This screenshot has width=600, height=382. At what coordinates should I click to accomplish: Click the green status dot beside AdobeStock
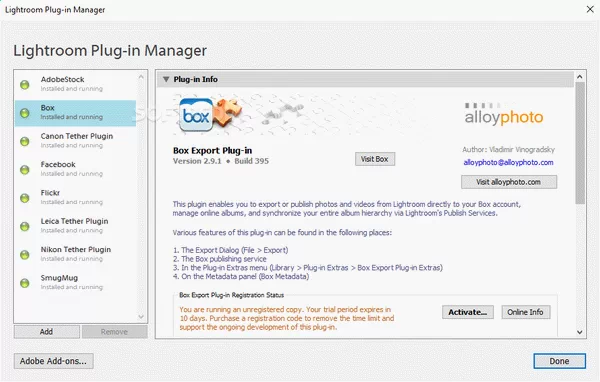click(24, 85)
